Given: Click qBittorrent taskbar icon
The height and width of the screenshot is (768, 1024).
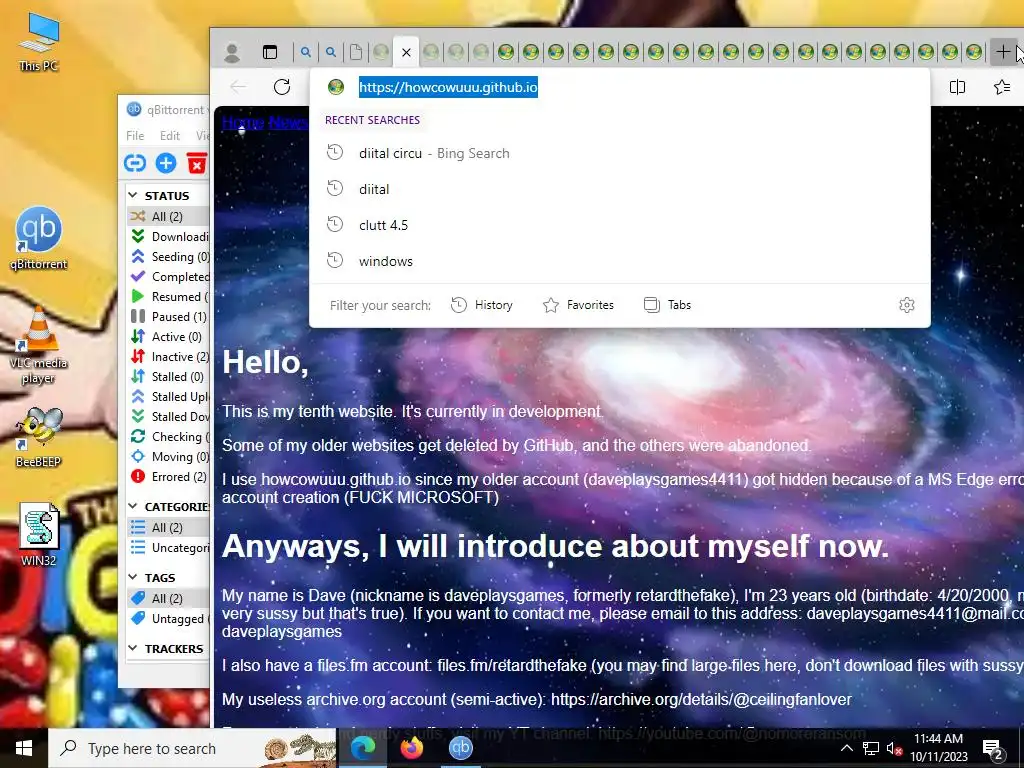Looking at the screenshot, I should [x=460, y=748].
